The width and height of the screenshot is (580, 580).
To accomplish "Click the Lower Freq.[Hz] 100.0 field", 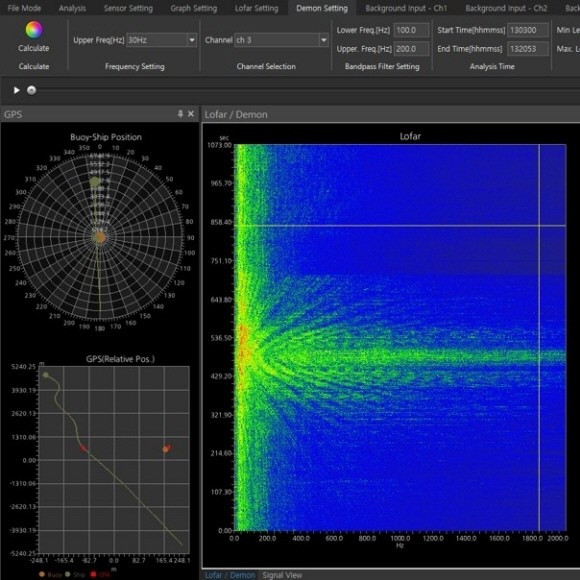I will [411, 30].
